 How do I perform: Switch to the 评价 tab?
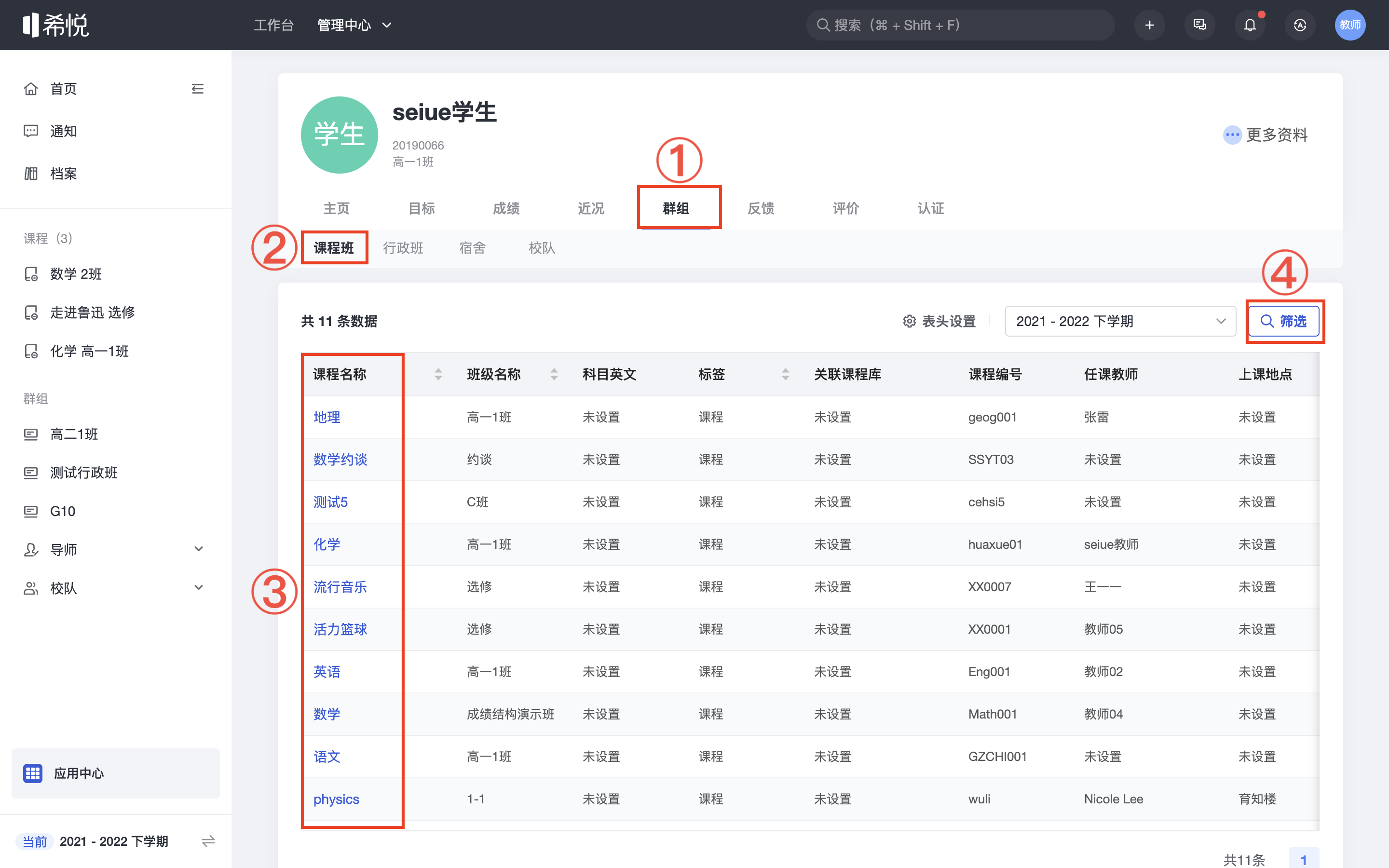[x=846, y=208]
